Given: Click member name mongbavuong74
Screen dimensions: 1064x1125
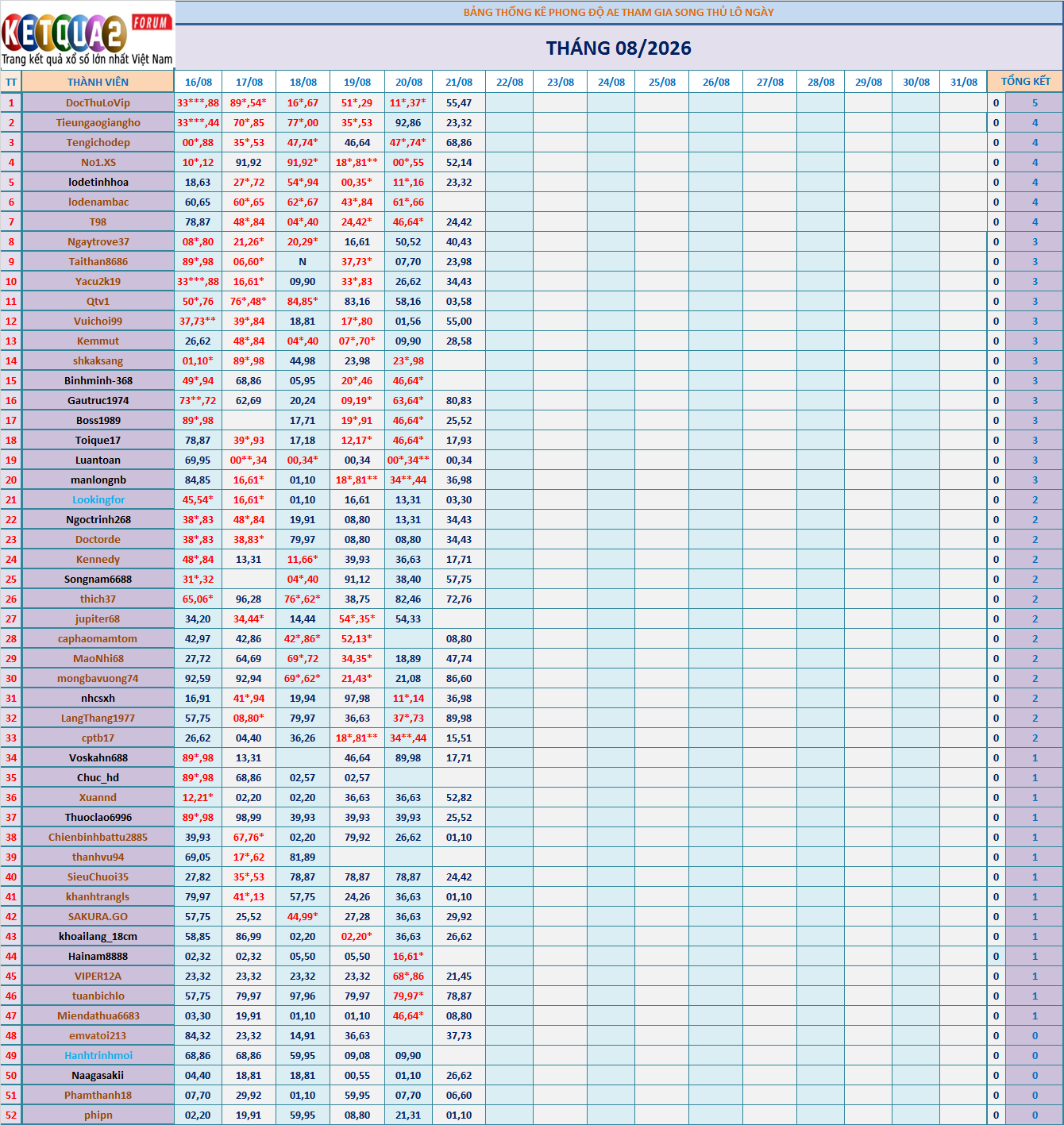Looking at the screenshot, I should tap(98, 678).
